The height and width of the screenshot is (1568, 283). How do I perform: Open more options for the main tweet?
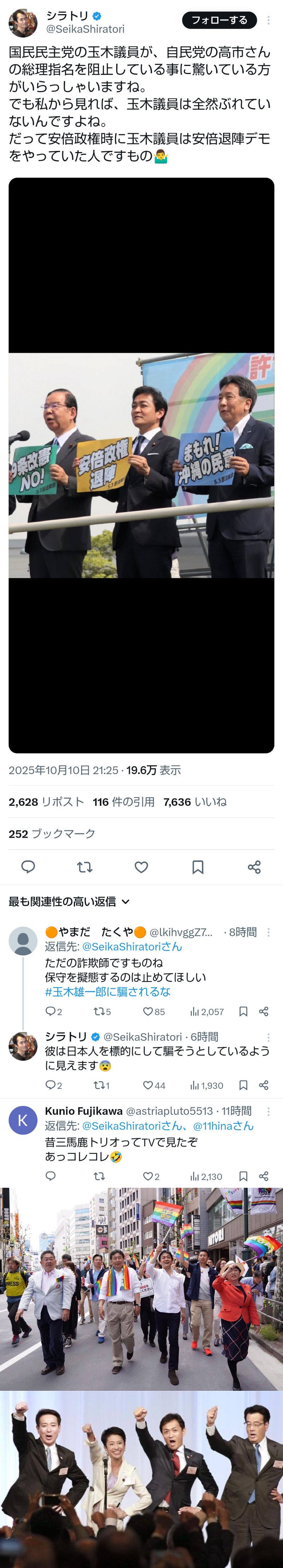[x=269, y=20]
